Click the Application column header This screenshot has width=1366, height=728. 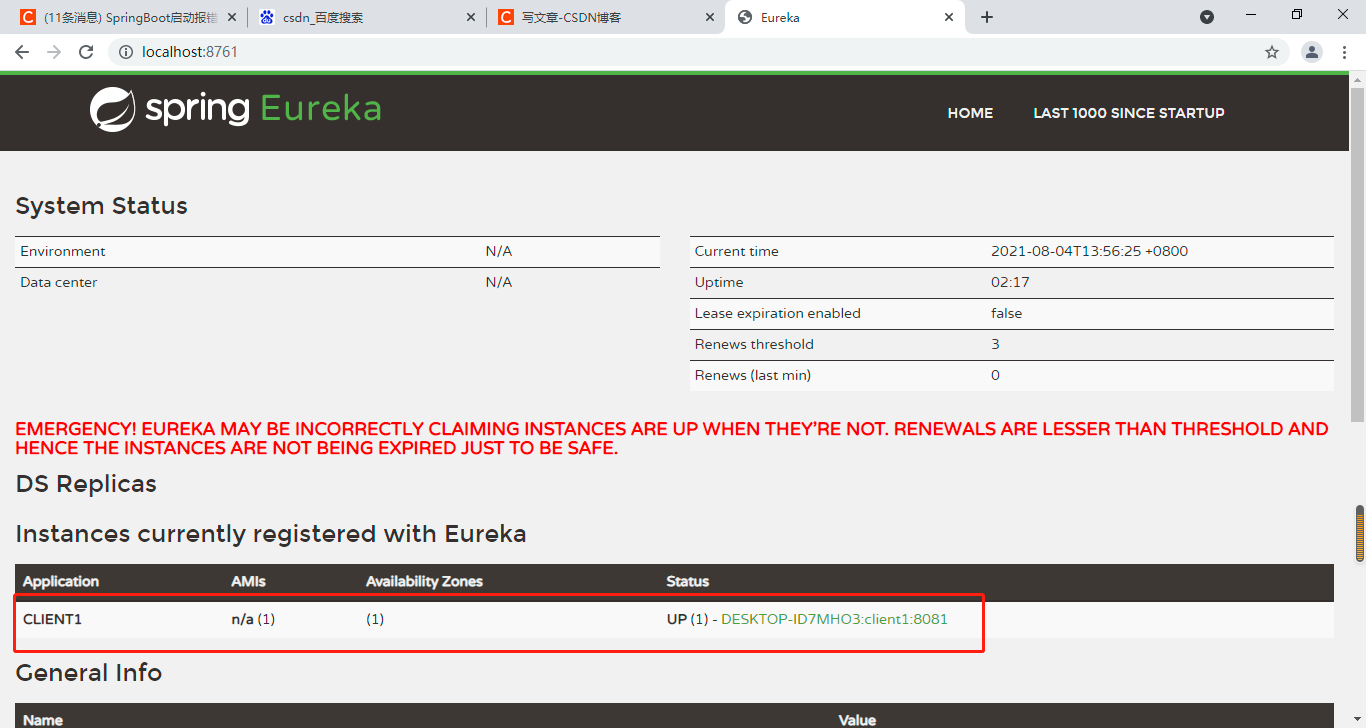point(61,581)
